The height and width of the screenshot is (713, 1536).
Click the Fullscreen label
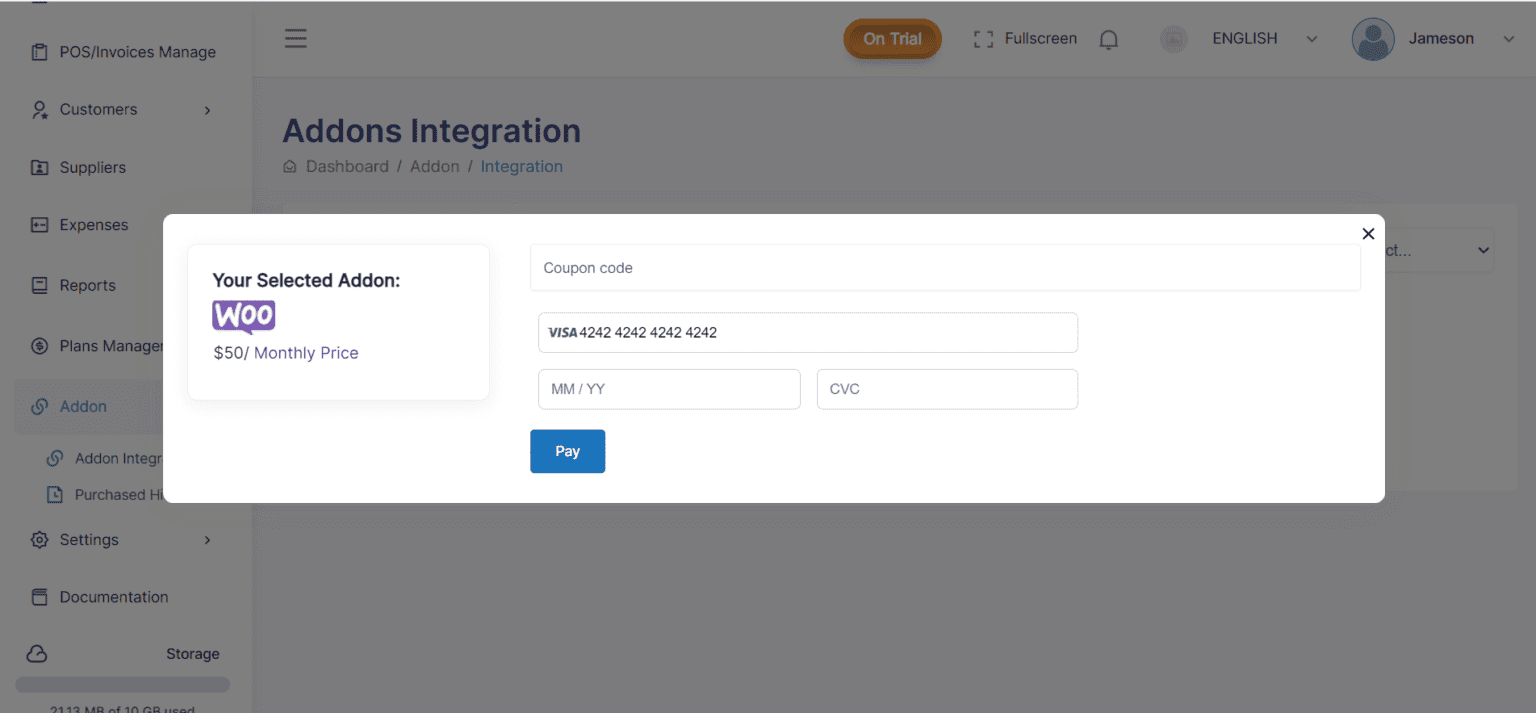1040,39
